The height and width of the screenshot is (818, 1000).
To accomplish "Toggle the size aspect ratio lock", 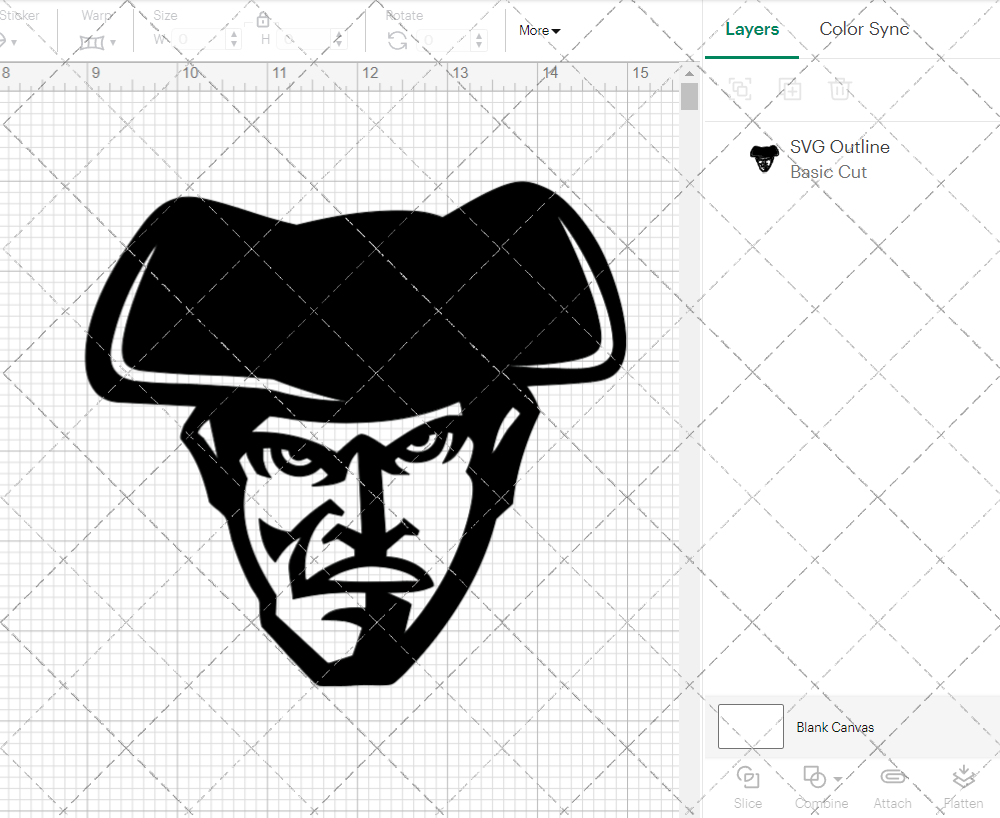I will tap(263, 19).
